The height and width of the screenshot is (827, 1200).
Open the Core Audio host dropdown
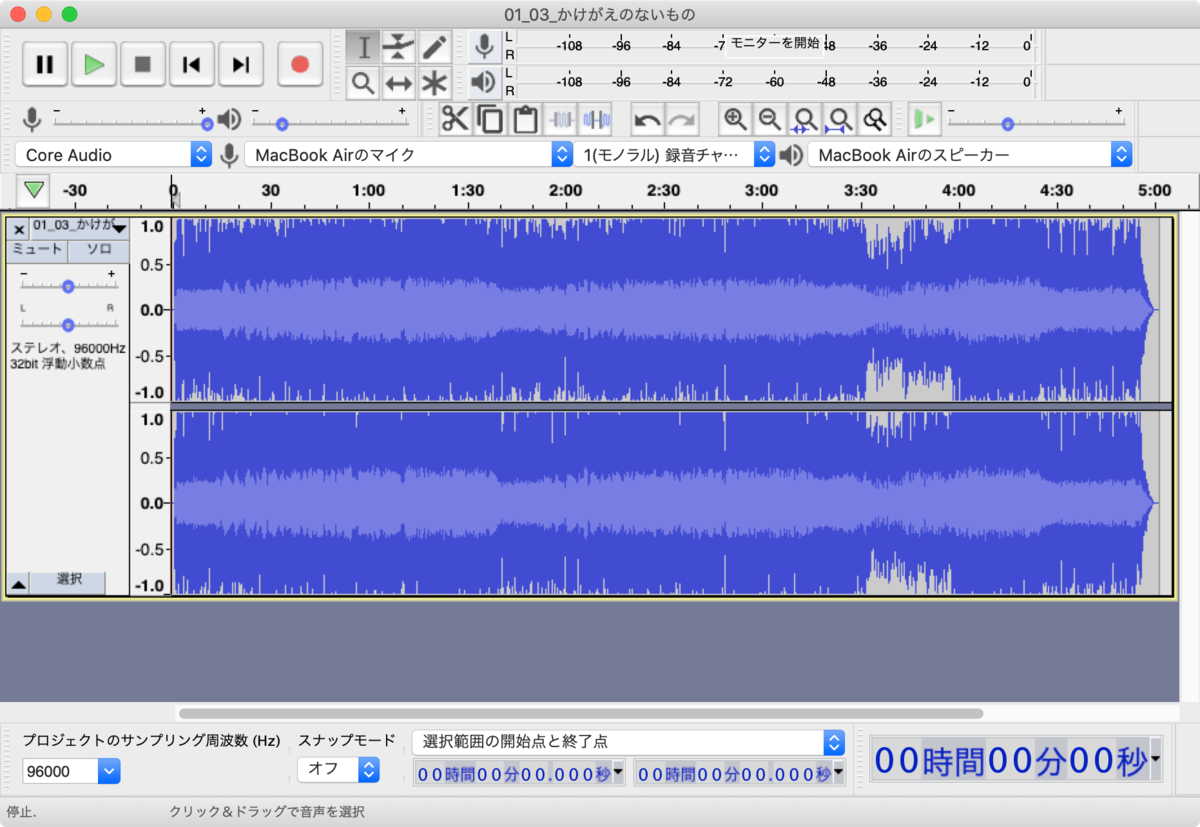tap(113, 155)
